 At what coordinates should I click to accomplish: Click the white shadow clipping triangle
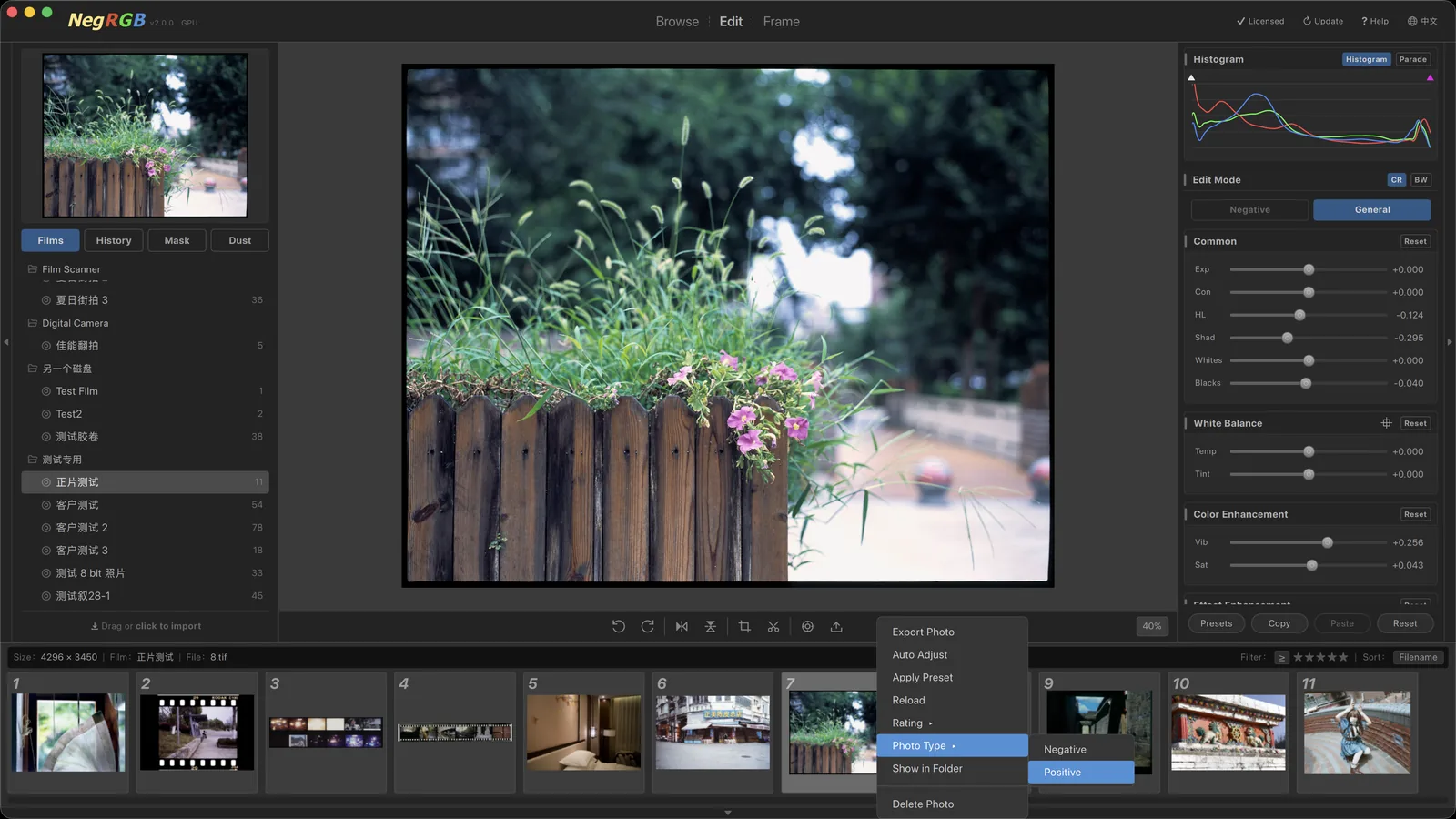[x=1191, y=78]
